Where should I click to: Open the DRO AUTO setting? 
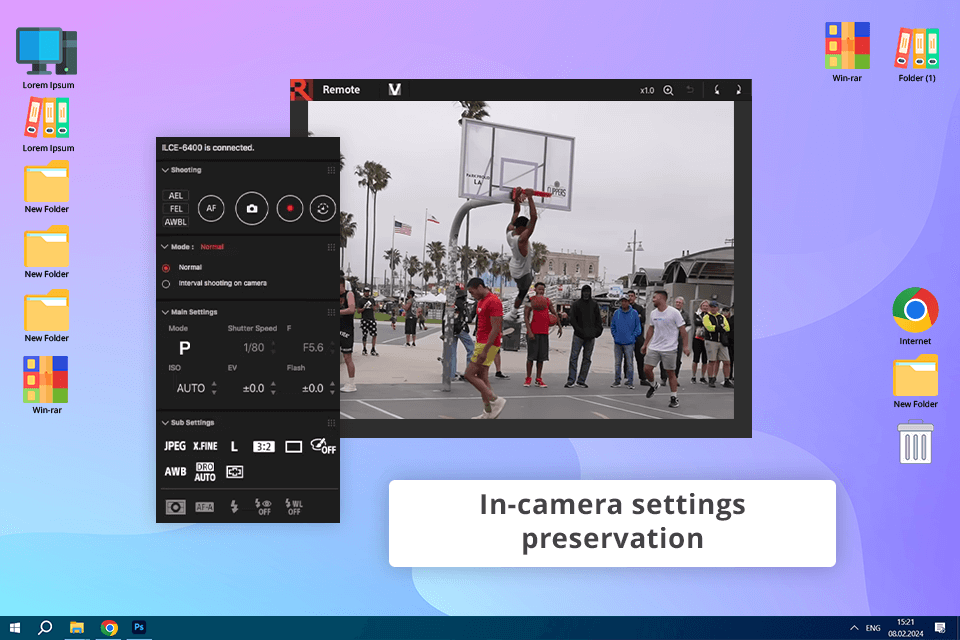[x=205, y=472]
